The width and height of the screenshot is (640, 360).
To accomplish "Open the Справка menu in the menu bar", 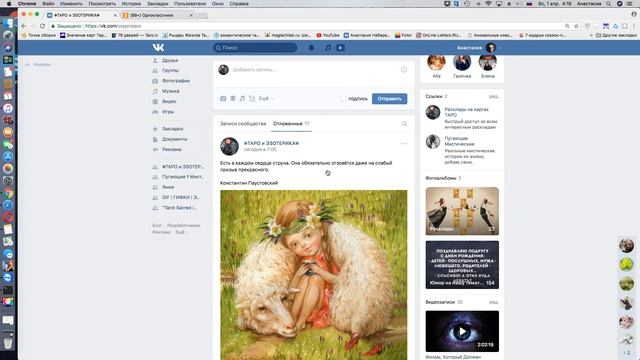I will coord(239,4).
